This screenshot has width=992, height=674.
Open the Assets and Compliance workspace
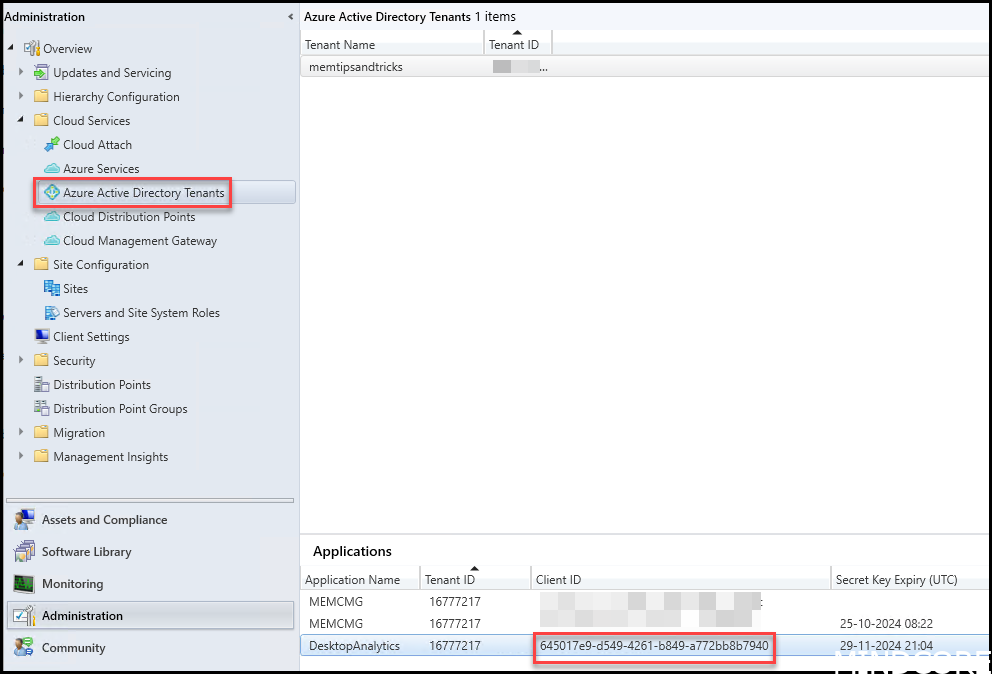pos(151,520)
